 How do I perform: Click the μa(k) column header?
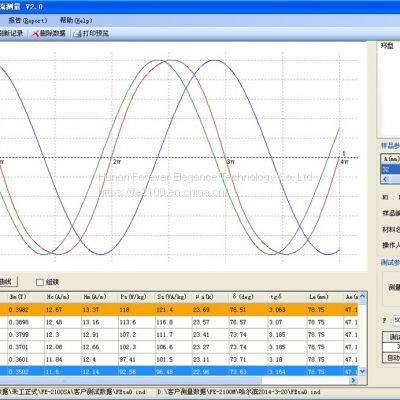tap(204, 297)
